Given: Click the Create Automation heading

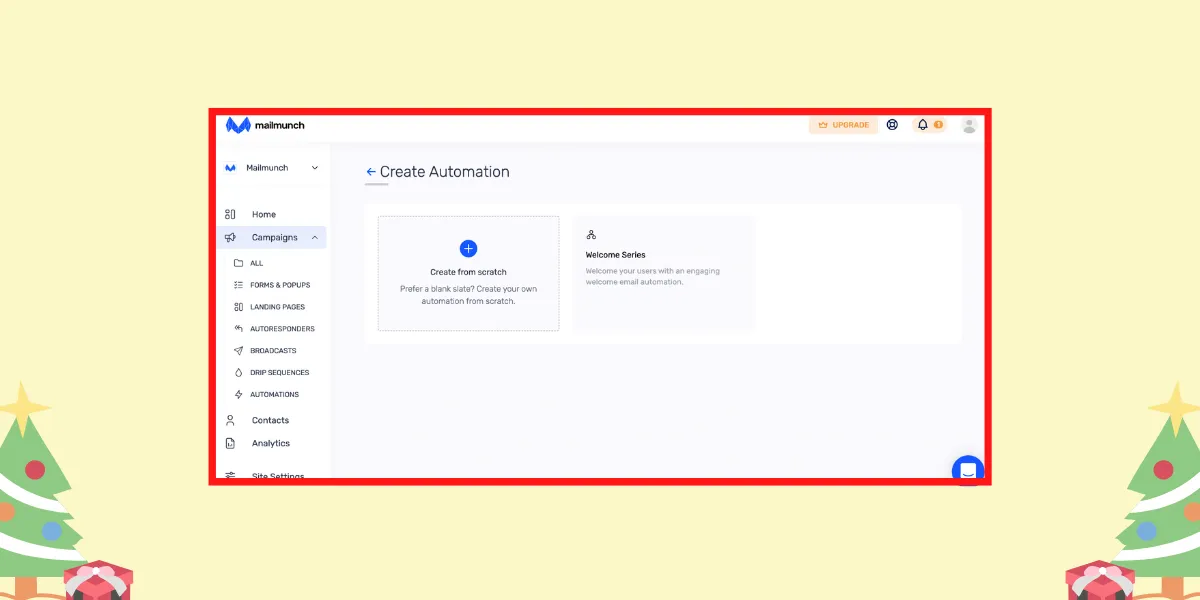Looking at the screenshot, I should [x=445, y=172].
